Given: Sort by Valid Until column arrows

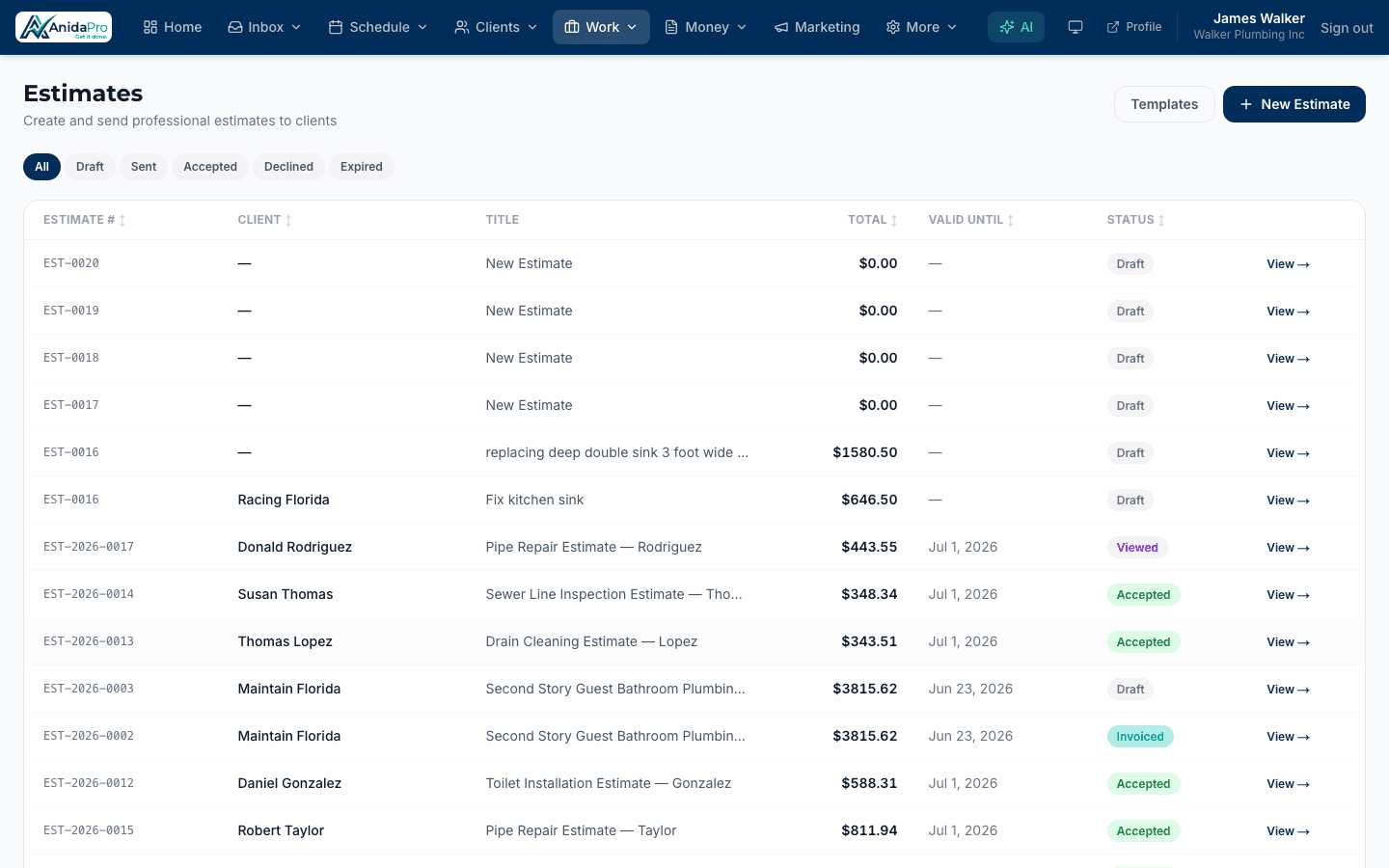Looking at the screenshot, I should pyautogui.click(x=1011, y=221).
